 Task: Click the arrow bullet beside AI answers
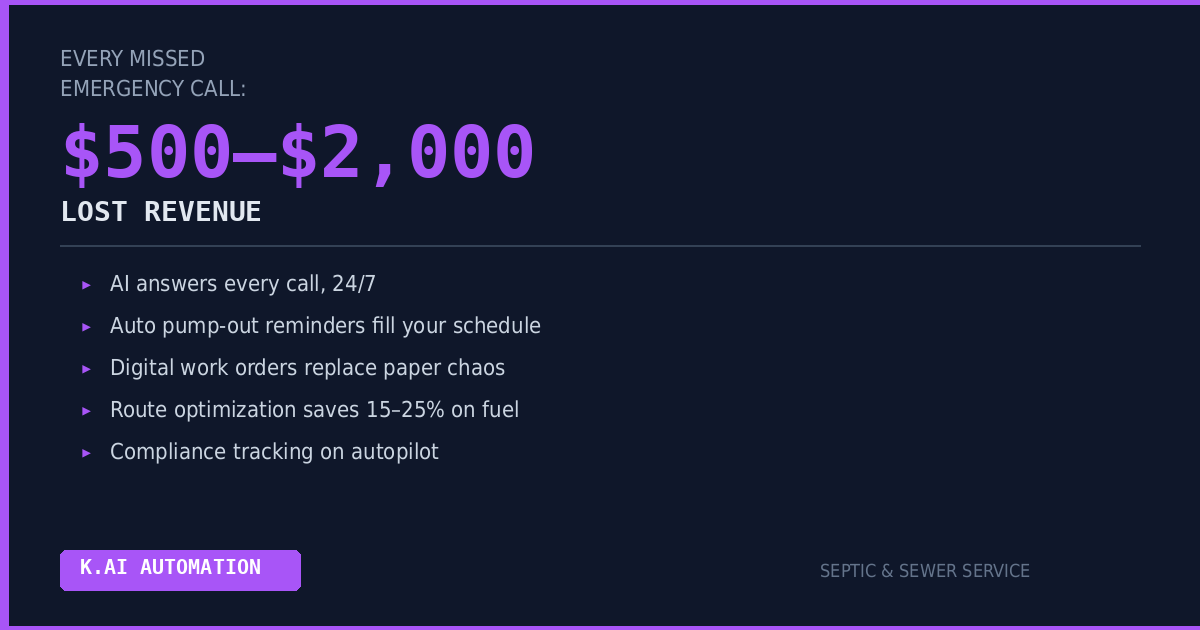coord(86,285)
